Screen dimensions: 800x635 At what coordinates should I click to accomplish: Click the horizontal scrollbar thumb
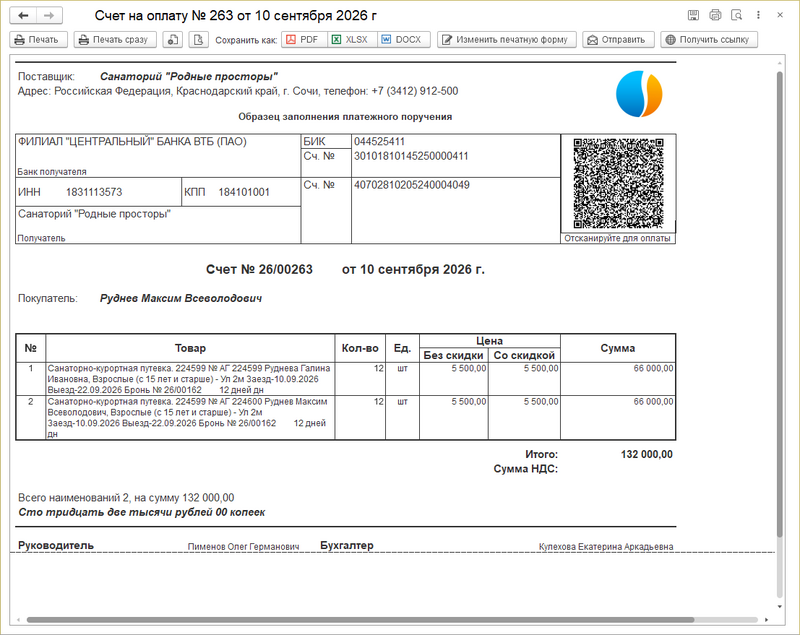pyautogui.click(x=360, y=620)
